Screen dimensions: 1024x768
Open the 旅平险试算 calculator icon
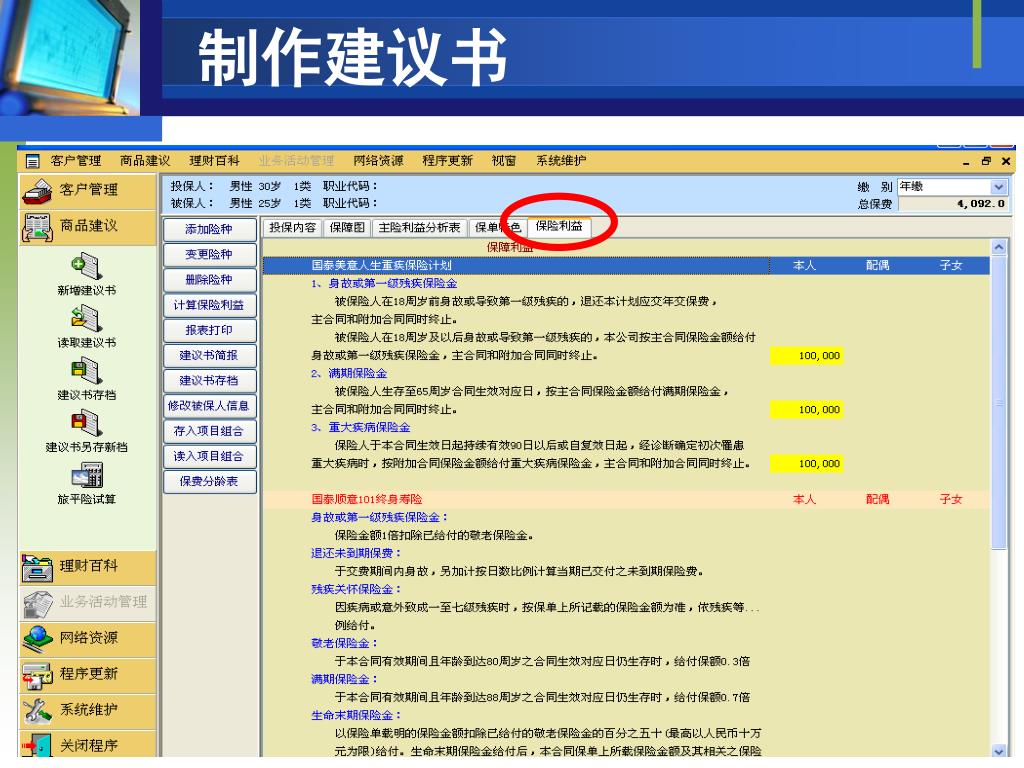(x=86, y=476)
